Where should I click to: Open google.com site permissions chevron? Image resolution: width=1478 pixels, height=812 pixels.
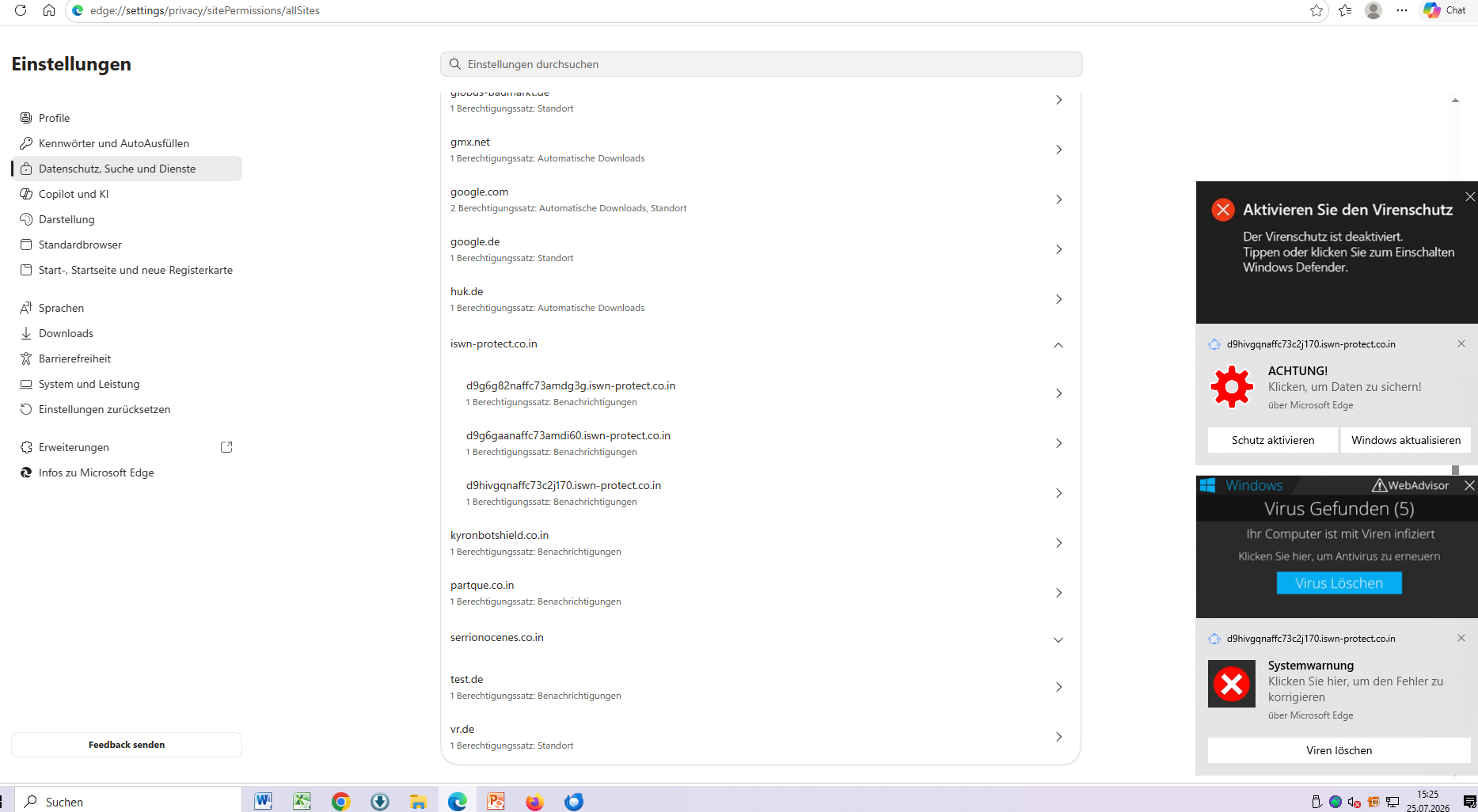click(1058, 199)
